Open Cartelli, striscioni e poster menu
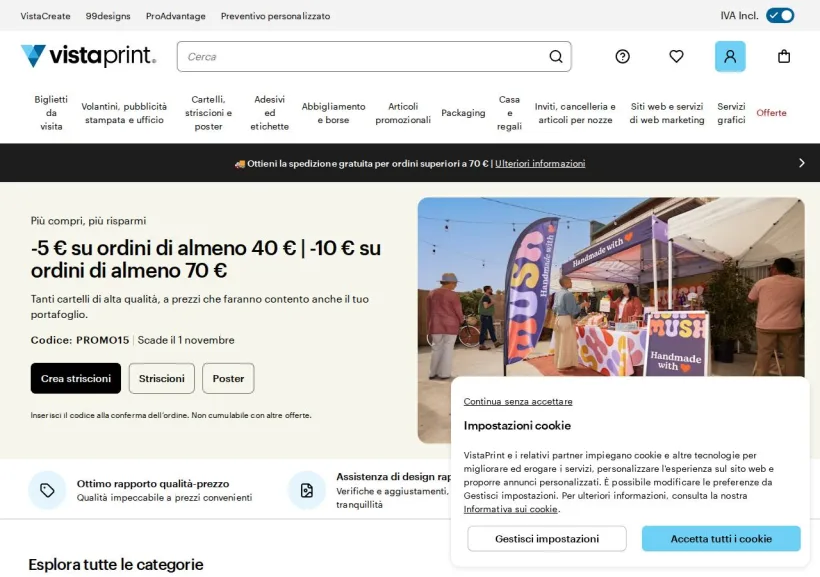The image size is (820, 577). click(x=208, y=113)
